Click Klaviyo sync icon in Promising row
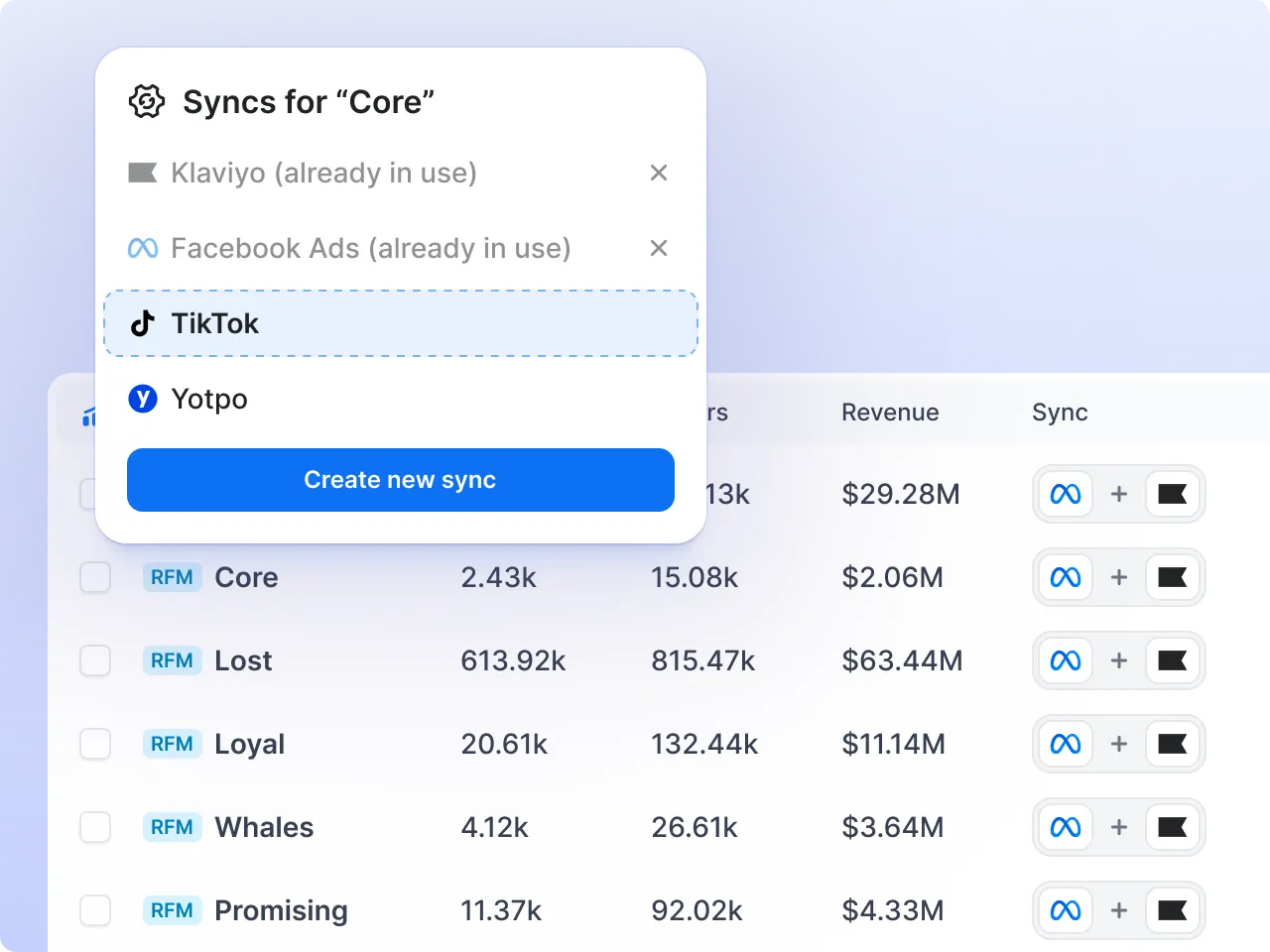The width and height of the screenshot is (1270, 952). tap(1173, 910)
